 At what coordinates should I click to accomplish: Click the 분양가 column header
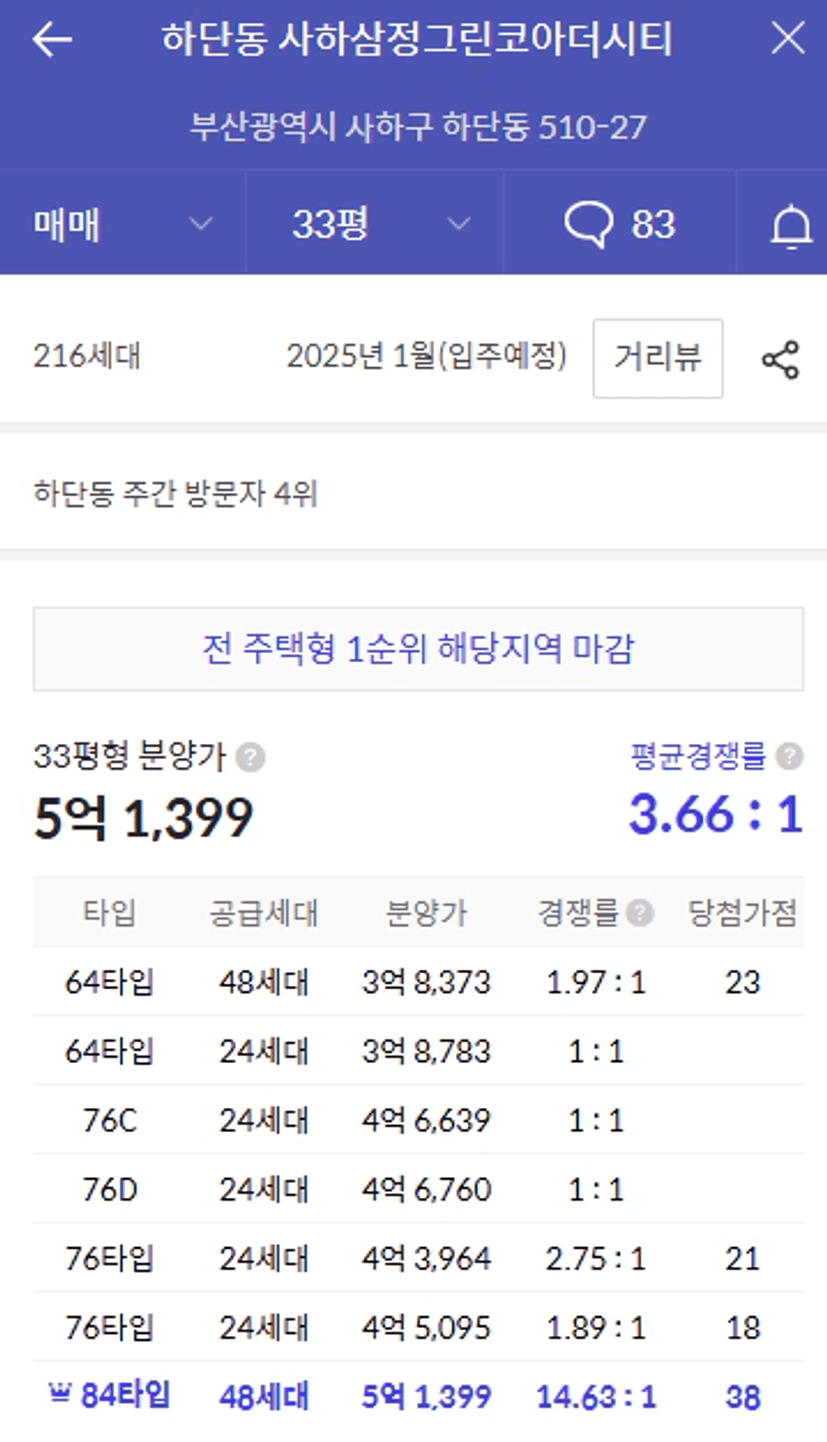[x=427, y=913]
